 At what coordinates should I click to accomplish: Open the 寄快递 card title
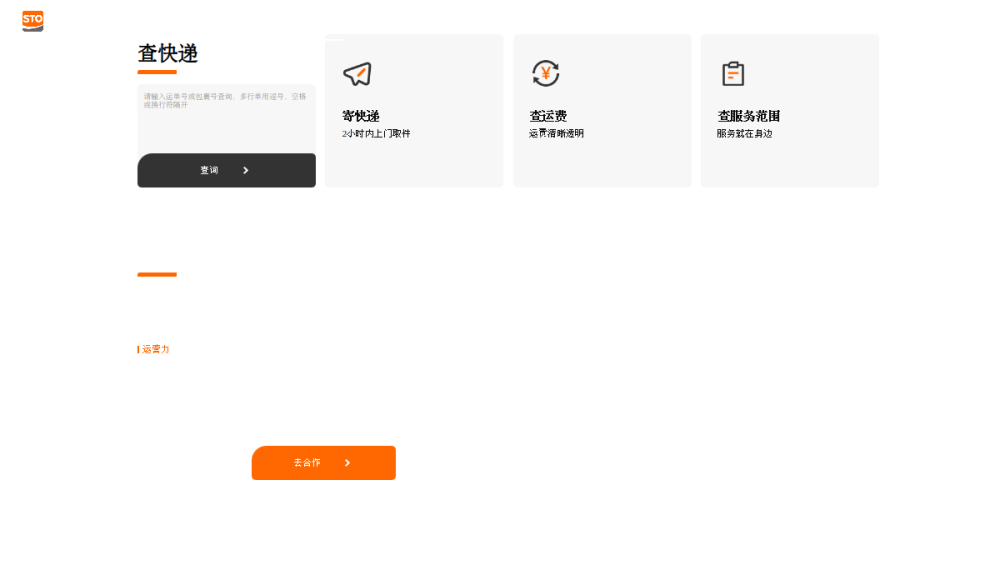coord(361,116)
